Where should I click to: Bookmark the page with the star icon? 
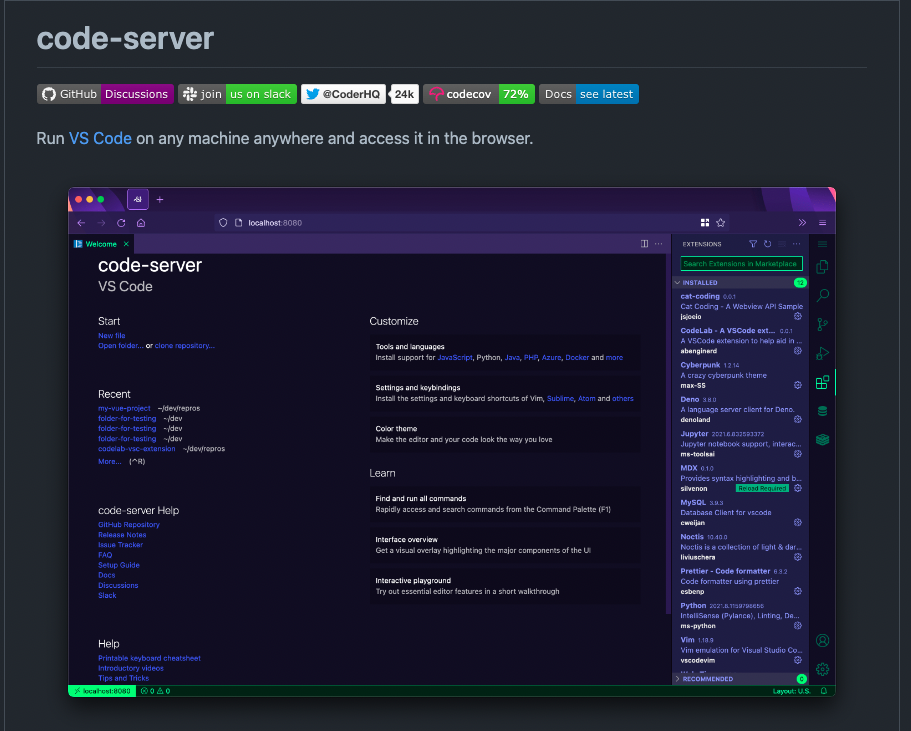tap(720, 223)
